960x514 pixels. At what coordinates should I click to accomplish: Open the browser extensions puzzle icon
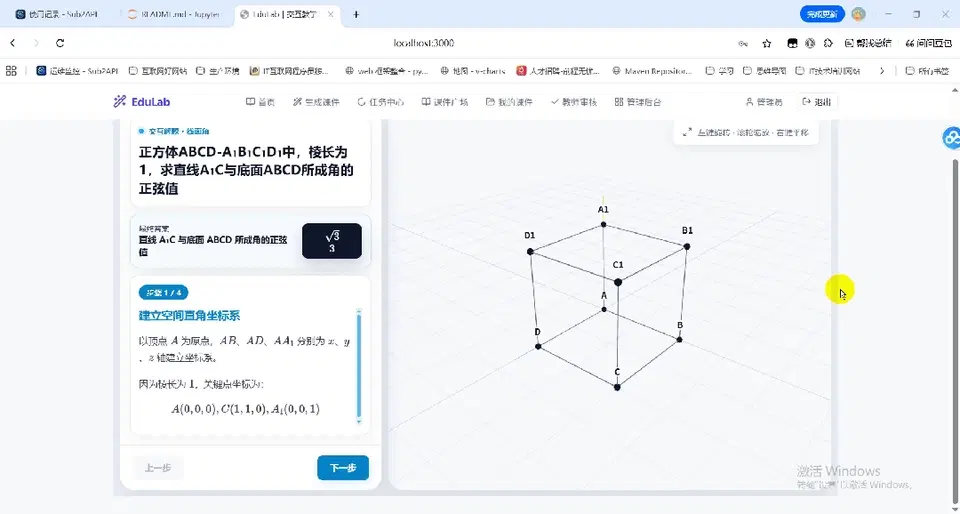(828, 43)
